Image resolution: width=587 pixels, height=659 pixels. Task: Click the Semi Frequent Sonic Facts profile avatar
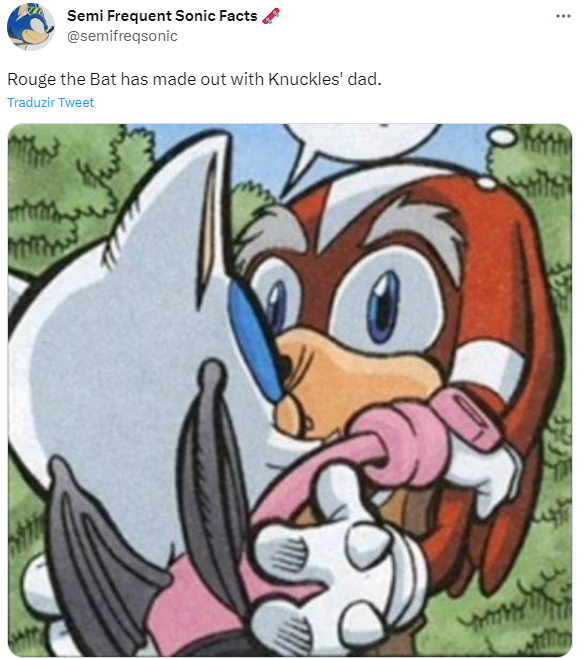[x=31, y=26]
